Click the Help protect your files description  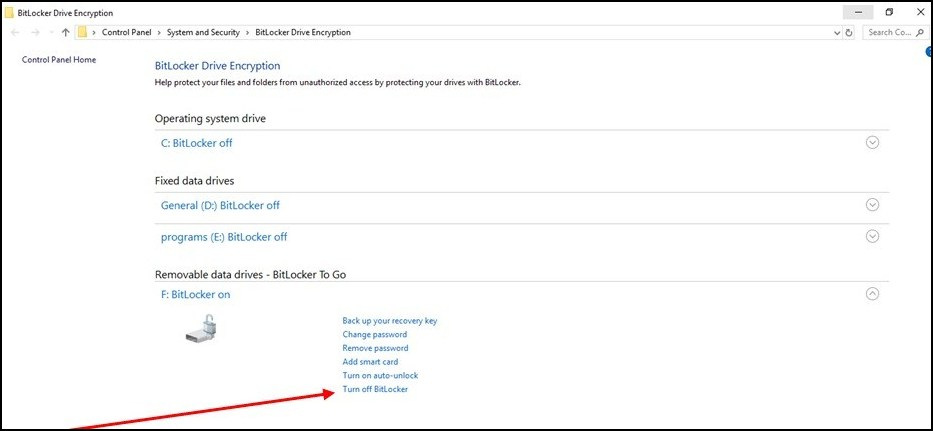tap(337, 83)
